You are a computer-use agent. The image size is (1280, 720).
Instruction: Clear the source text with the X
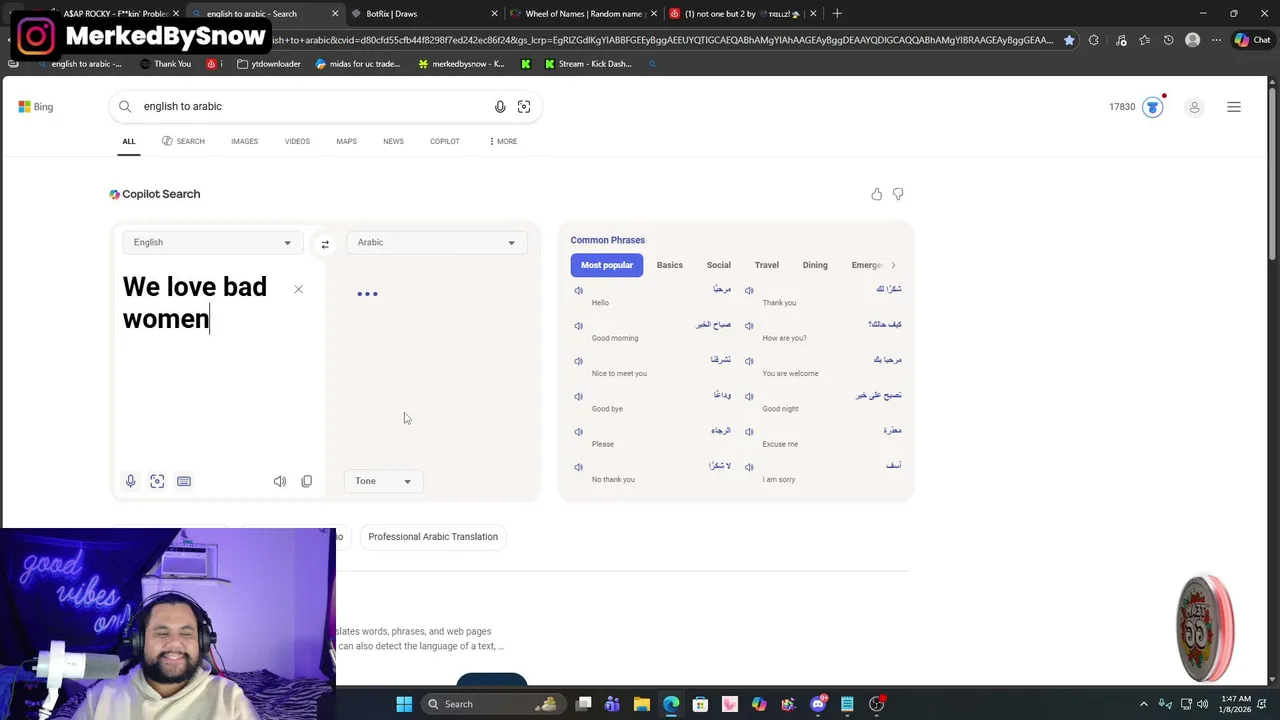298,289
